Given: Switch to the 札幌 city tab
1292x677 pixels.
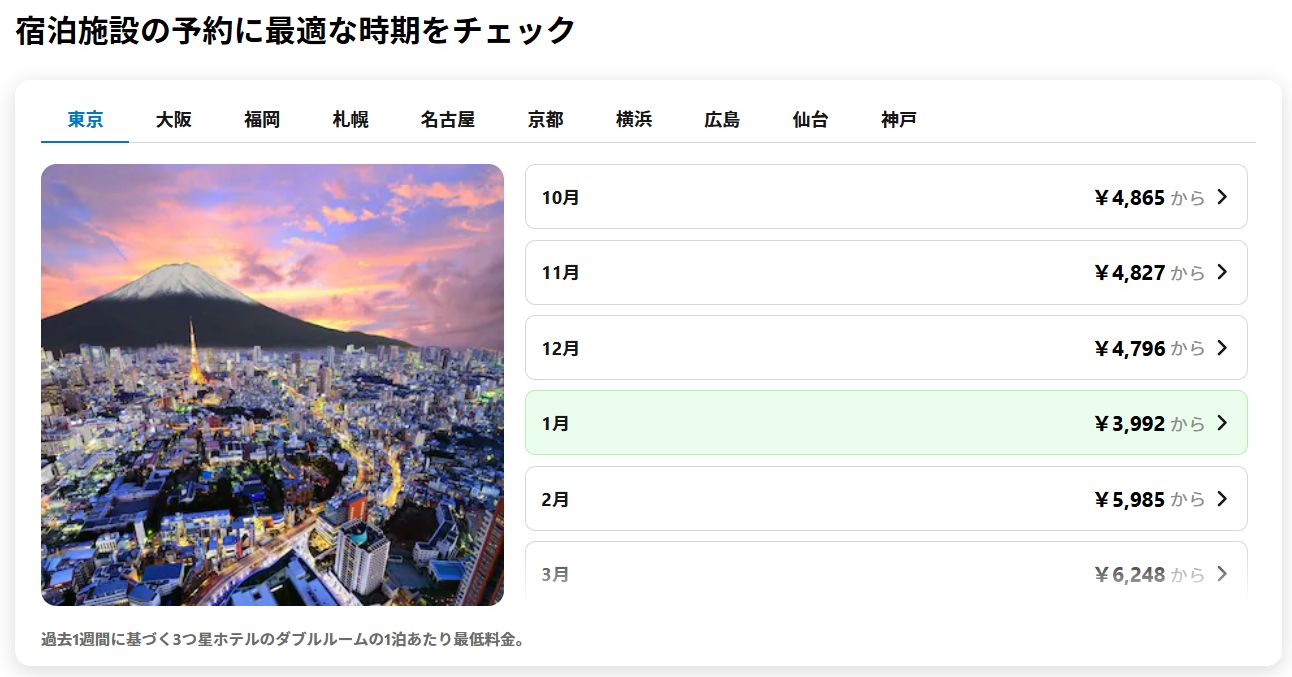Looking at the screenshot, I should tap(350, 120).
